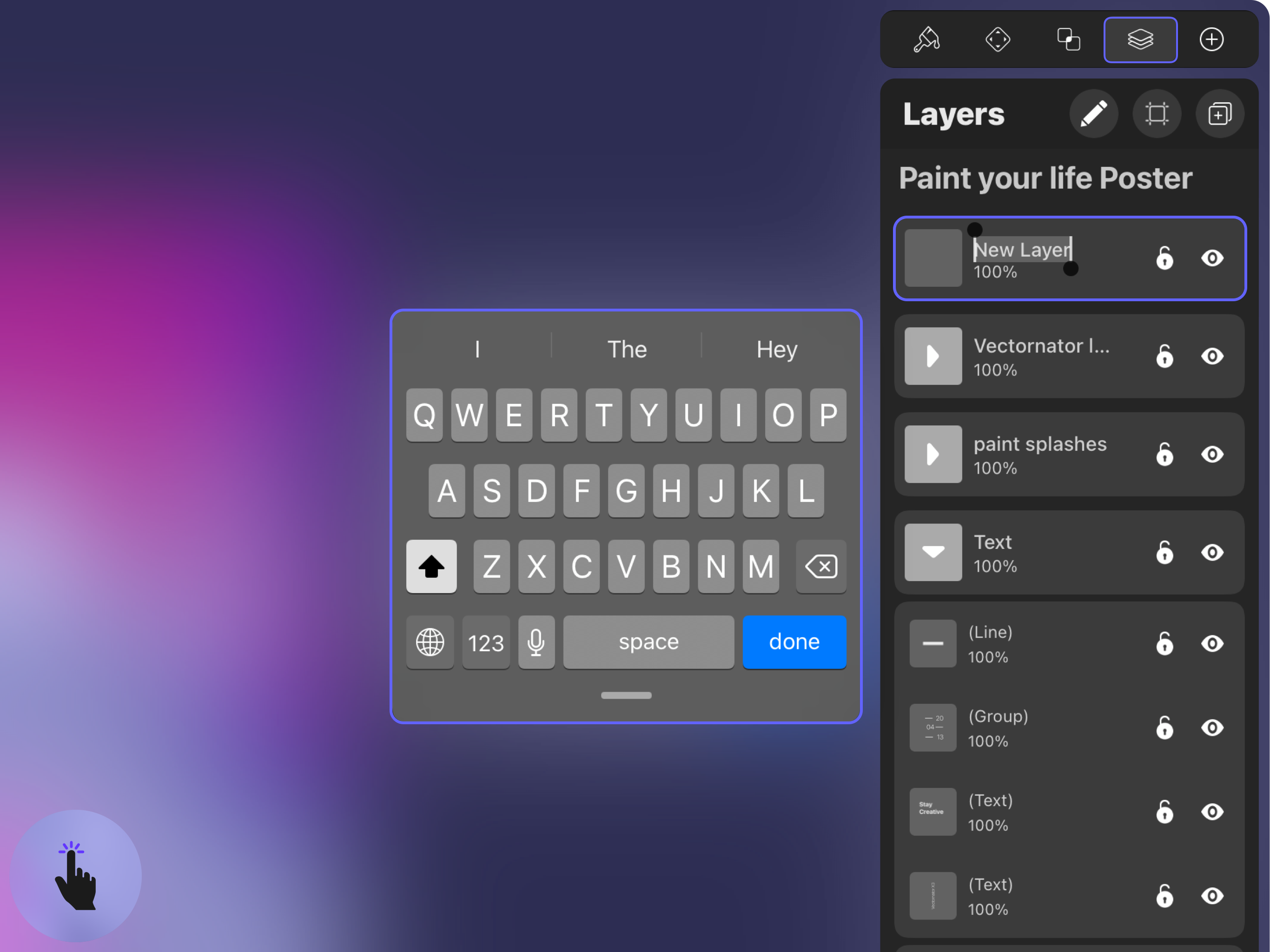
Task: Click the "Layers" panel heading
Action: pos(953,114)
